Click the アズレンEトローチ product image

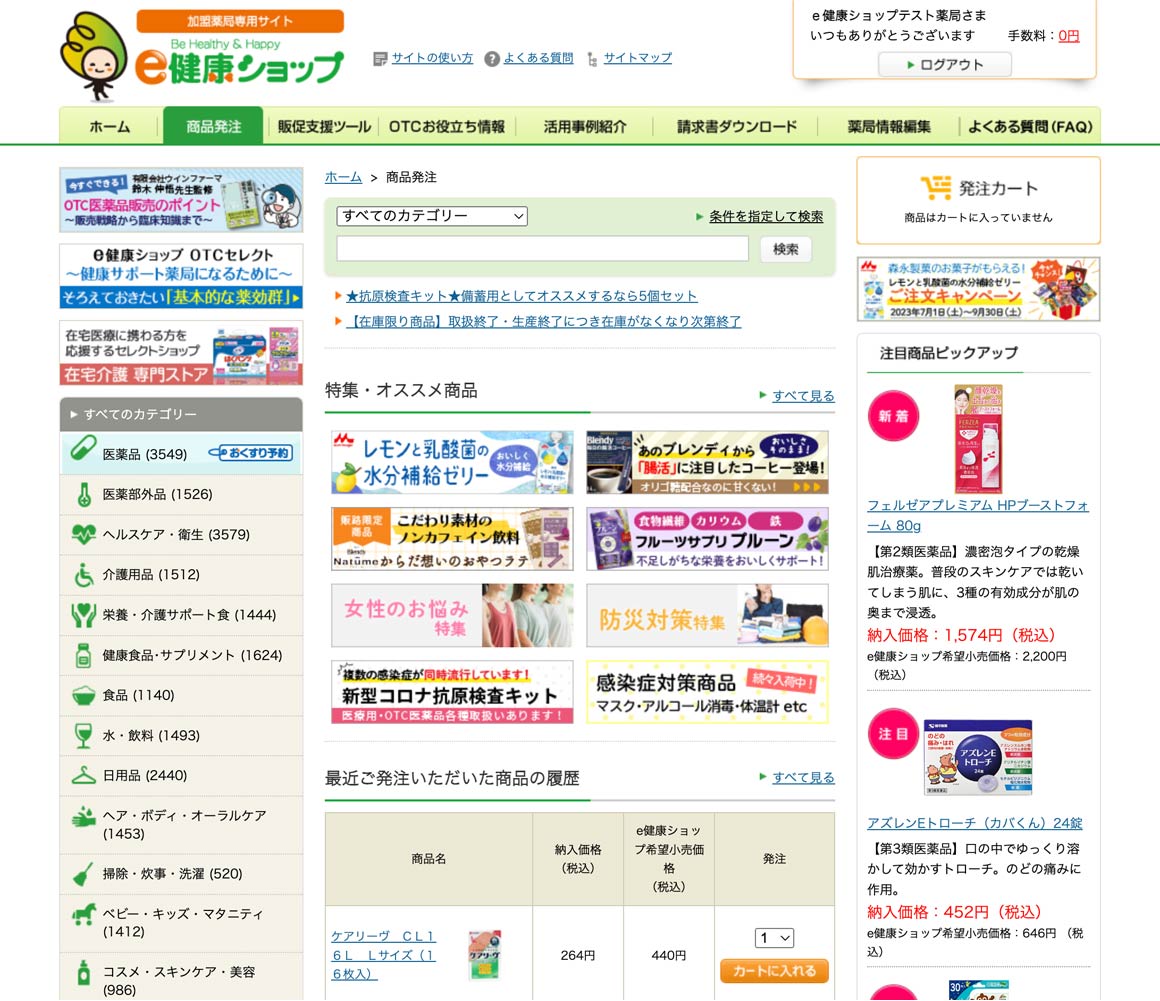pos(978,757)
